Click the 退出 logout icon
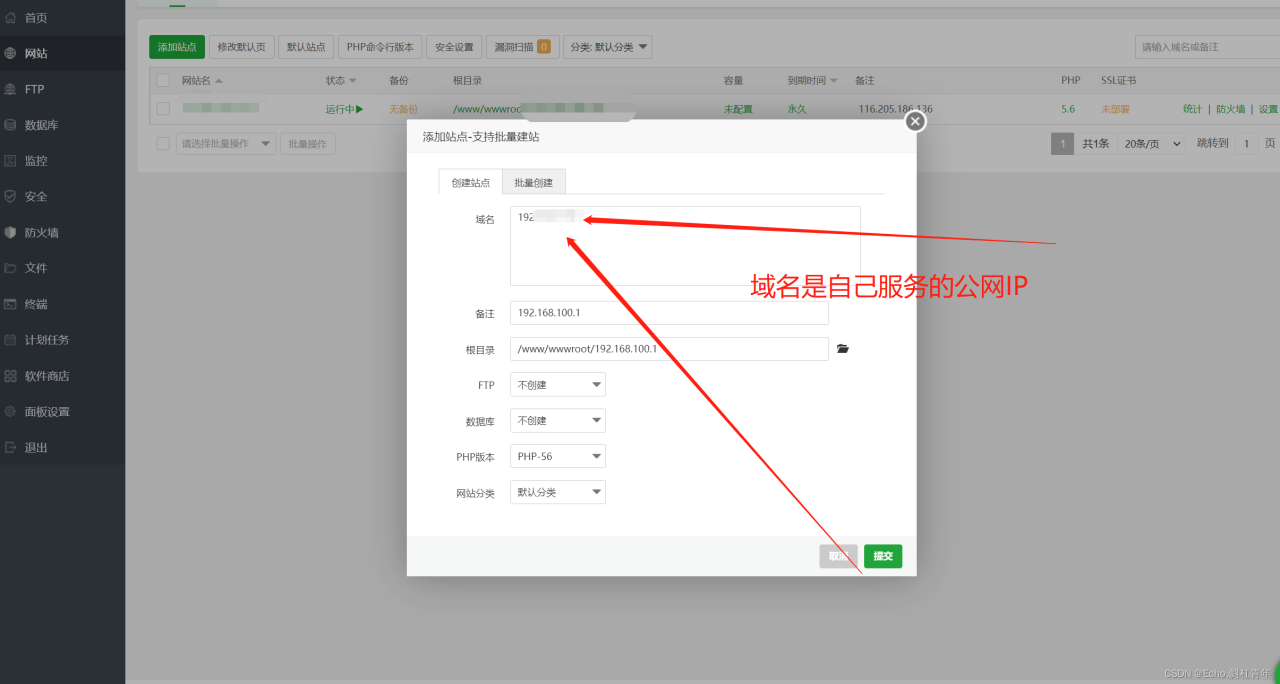Screen dimensions: 1280x684 click(10, 448)
